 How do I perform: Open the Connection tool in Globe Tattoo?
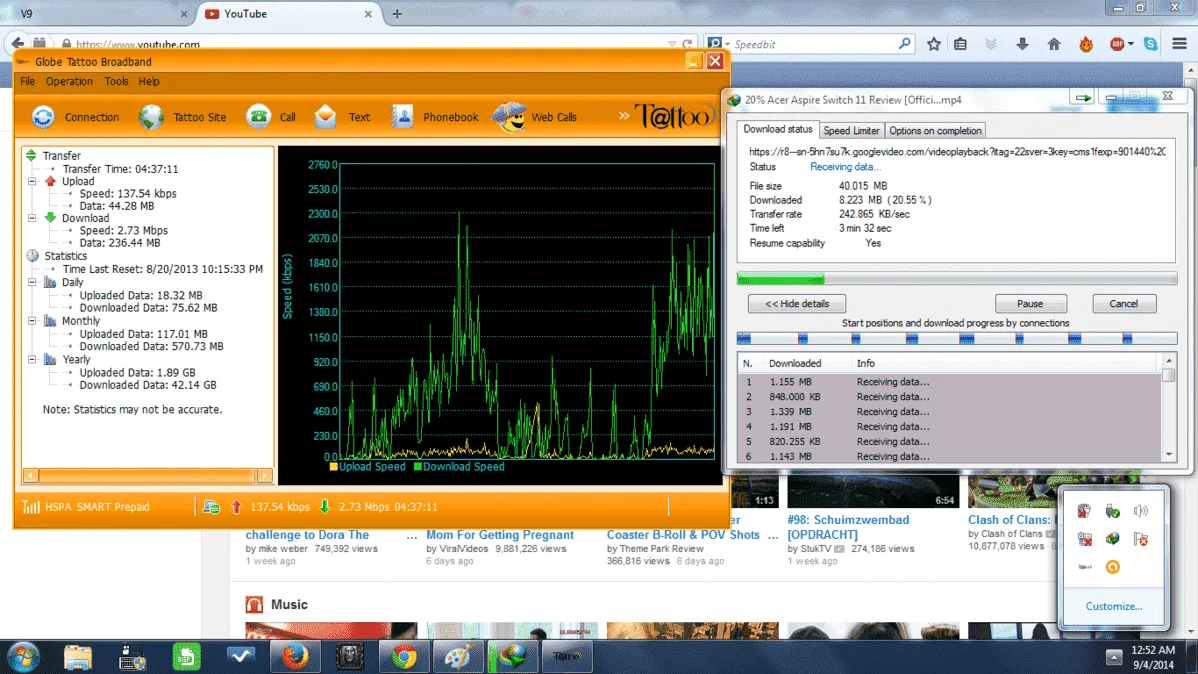coord(75,117)
